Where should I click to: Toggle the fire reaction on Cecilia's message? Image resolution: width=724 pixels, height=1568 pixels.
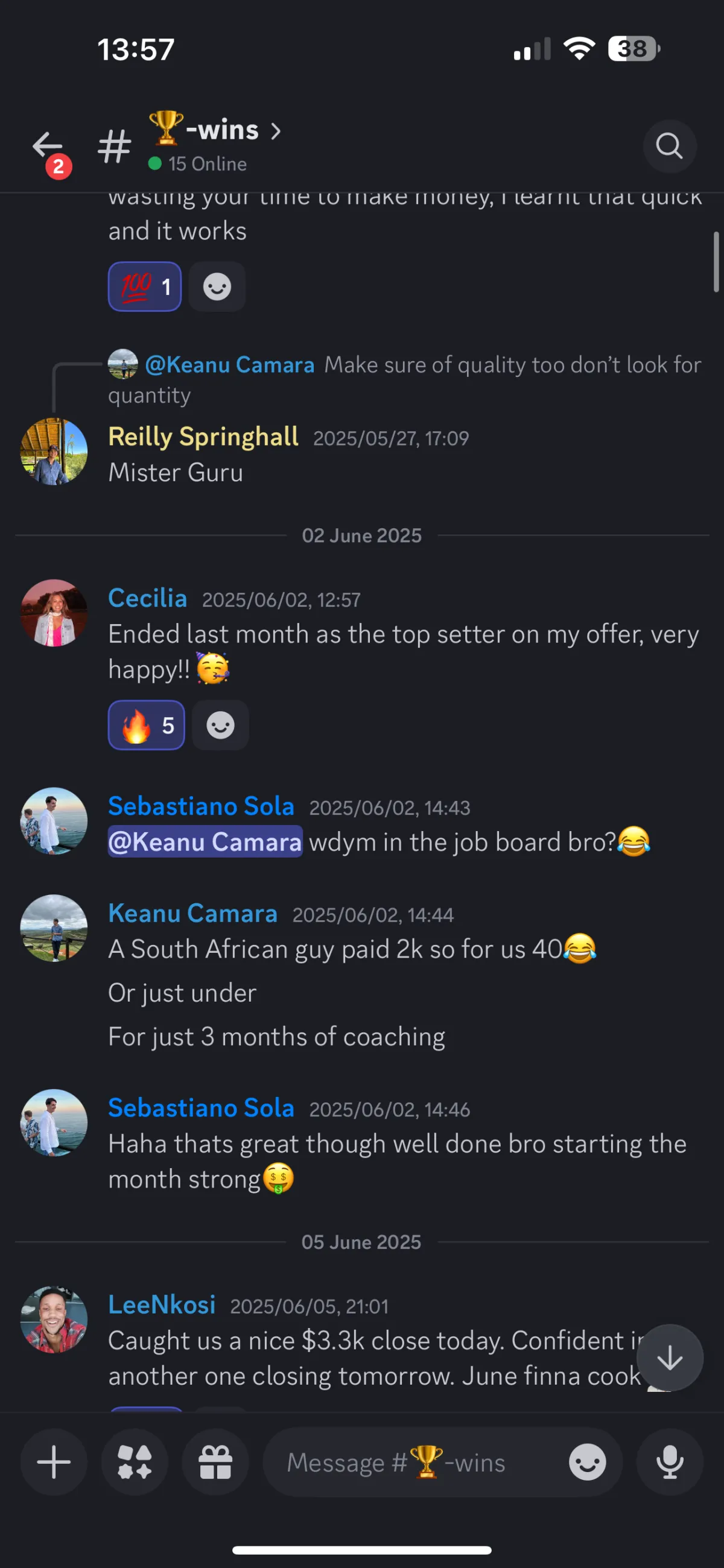point(146,725)
